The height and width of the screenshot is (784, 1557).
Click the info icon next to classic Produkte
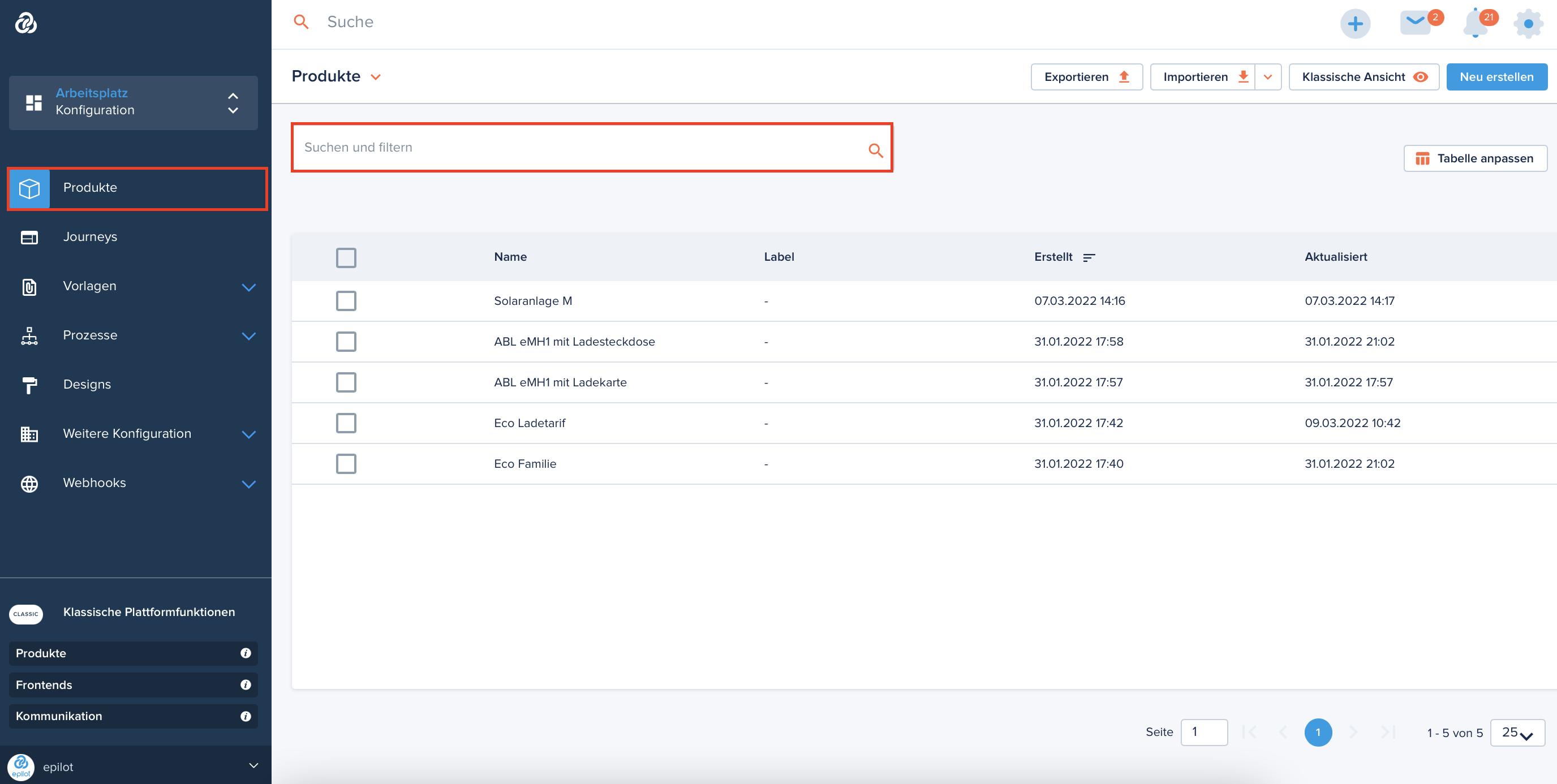(x=246, y=653)
